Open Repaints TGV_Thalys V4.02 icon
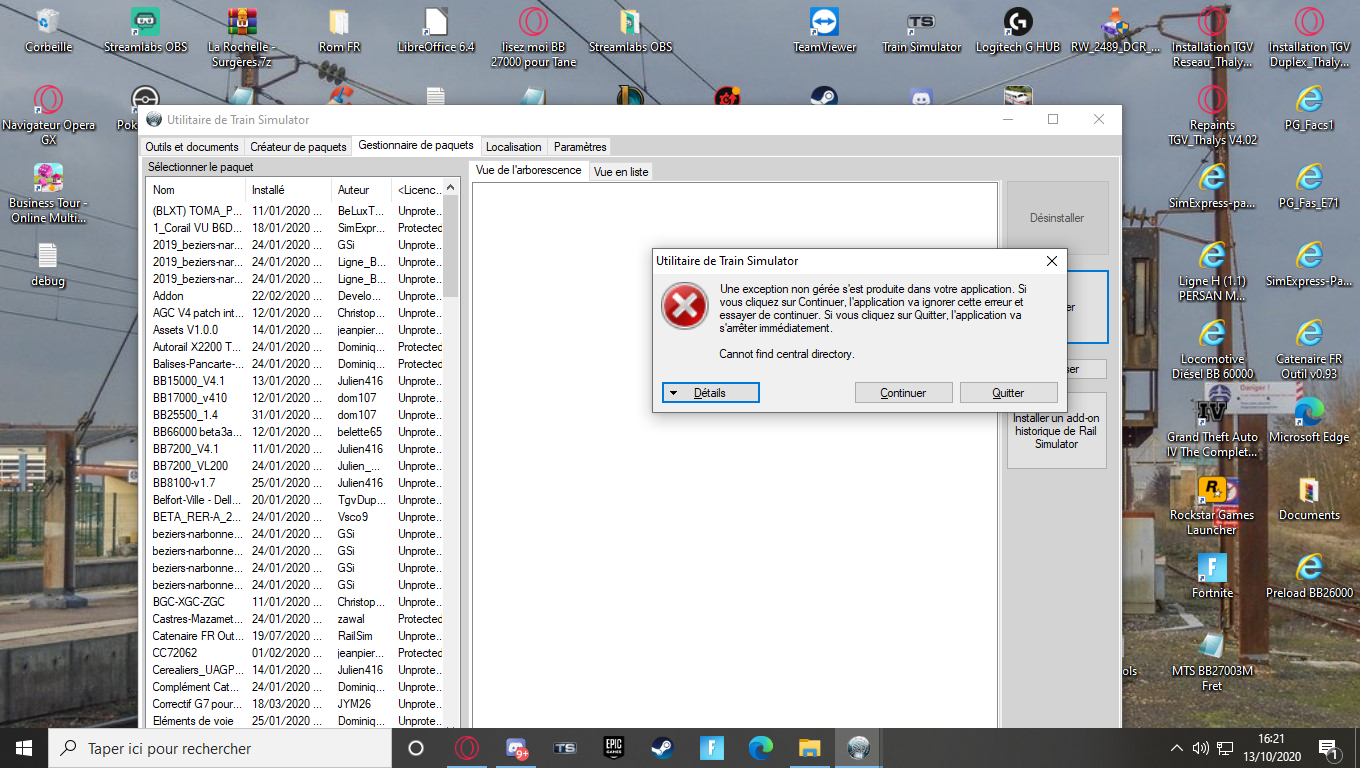Viewport: 1360px width, 768px height. tap(1212, 116)
